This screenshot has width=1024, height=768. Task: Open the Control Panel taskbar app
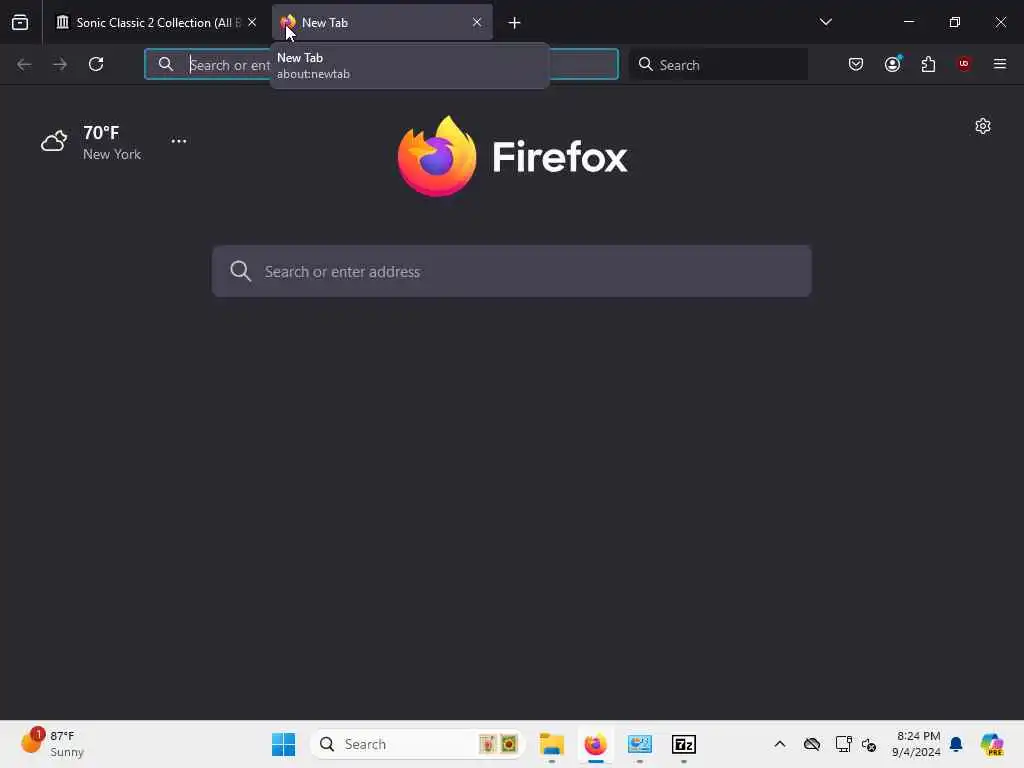(x=640, y=744)
